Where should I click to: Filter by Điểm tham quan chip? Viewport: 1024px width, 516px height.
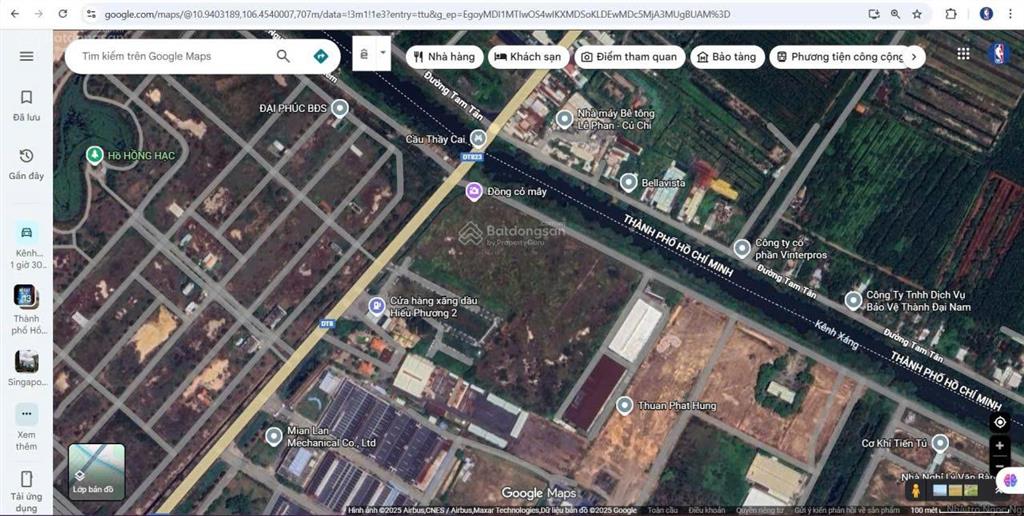pos(630,57)
